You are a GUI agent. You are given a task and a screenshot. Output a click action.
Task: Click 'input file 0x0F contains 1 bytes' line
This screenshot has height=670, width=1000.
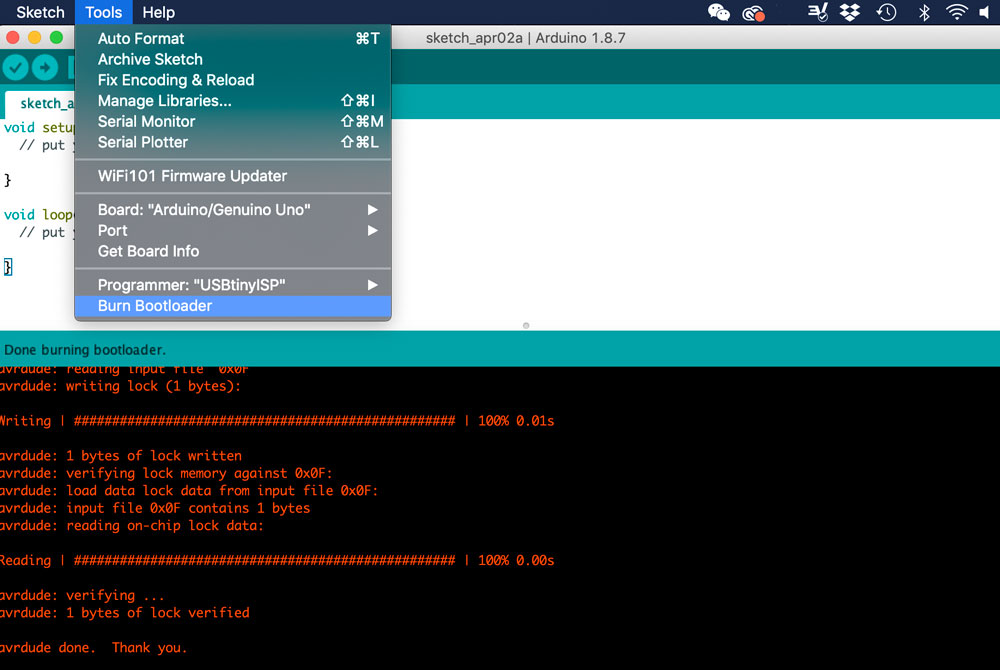(x=155, y=508)
